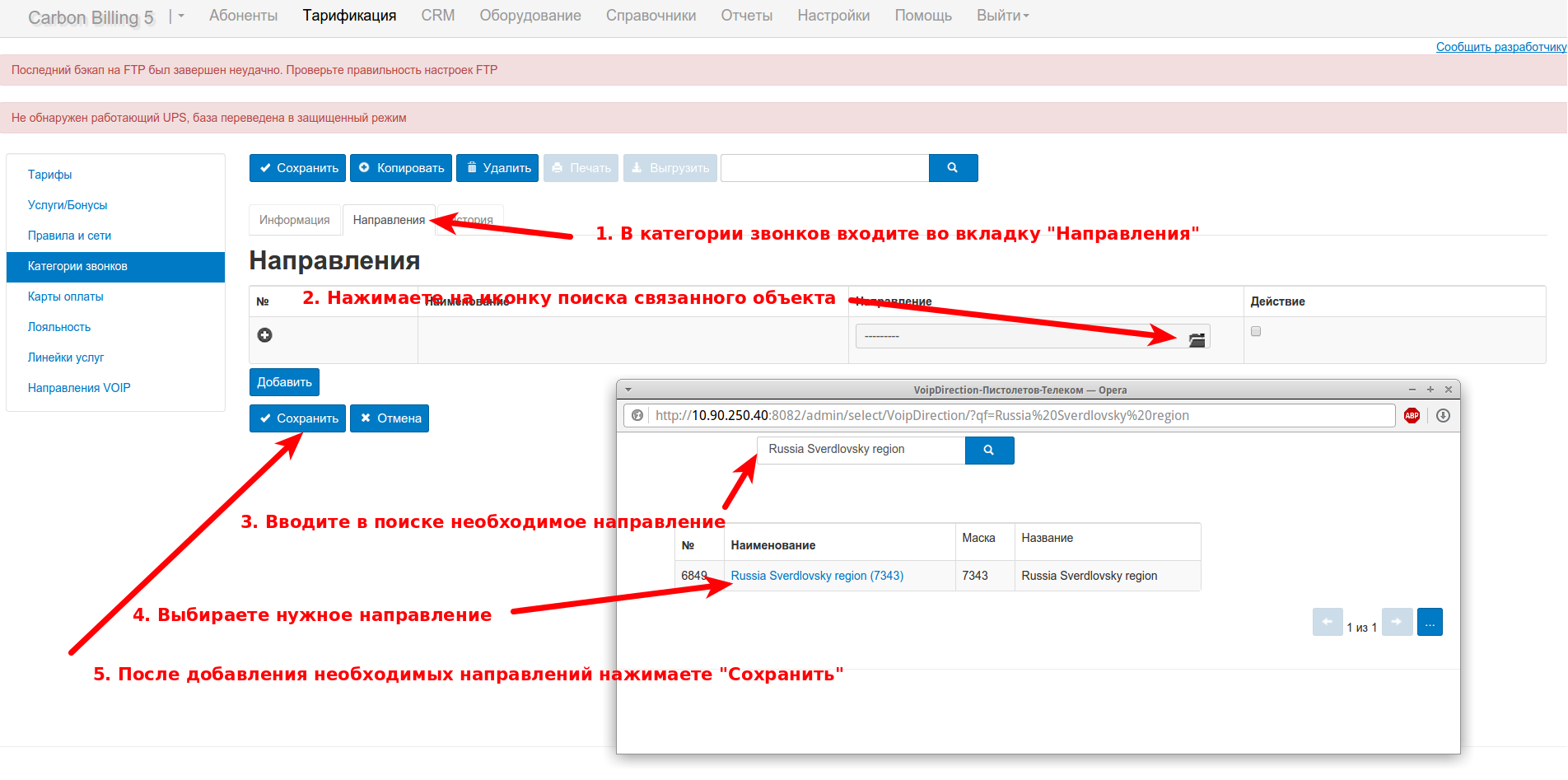Switch to the Информация tab
This screenshot has width=1568, height=780.
(x=294, y=220)
